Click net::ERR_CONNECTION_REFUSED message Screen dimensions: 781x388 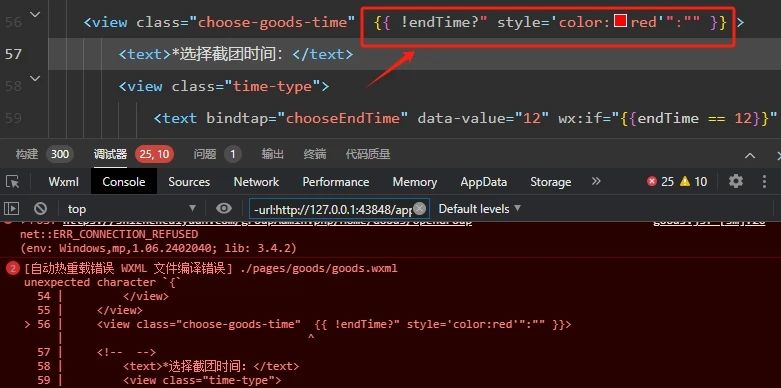(x=109, y=234)
